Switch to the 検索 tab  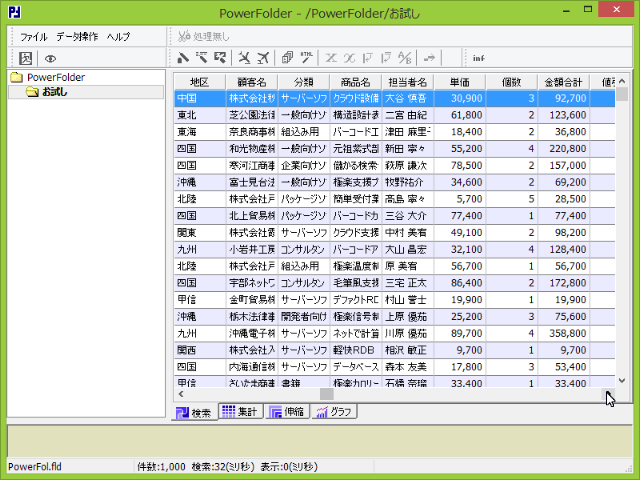pyautogui.click(x=194, y=413)
